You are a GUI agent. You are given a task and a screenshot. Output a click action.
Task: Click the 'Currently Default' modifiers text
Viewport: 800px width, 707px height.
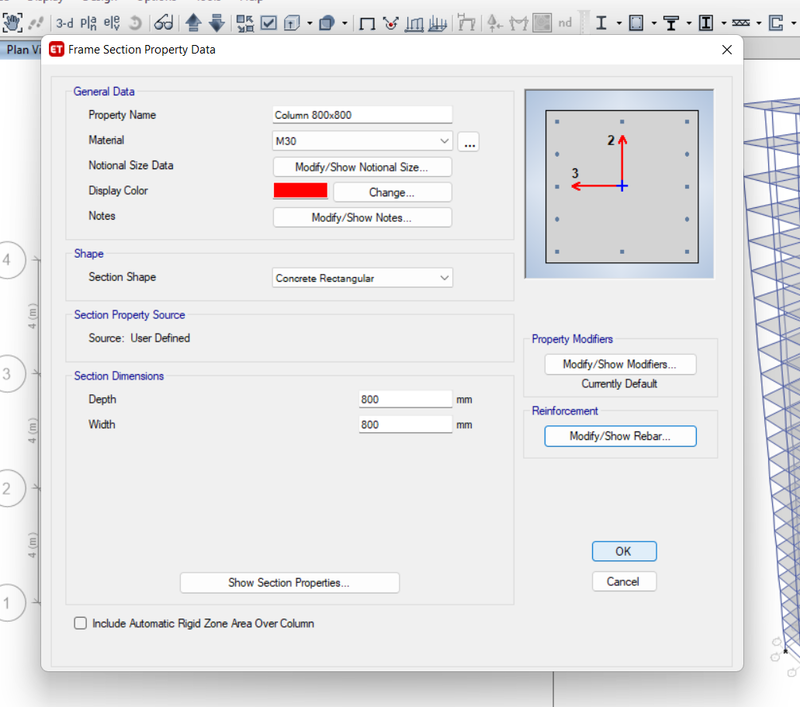pyautogui.click(x=619, y=384)
